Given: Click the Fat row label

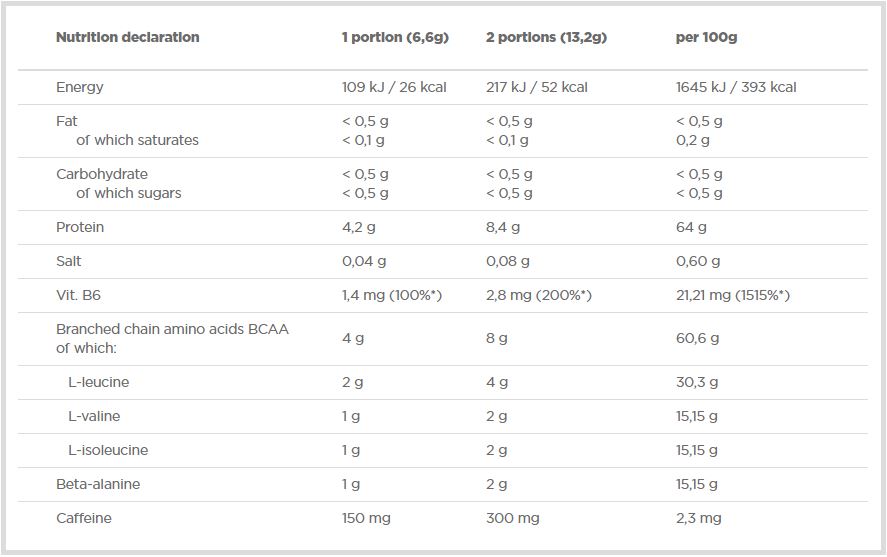Looking at the screenshot, I should [67, 121].
